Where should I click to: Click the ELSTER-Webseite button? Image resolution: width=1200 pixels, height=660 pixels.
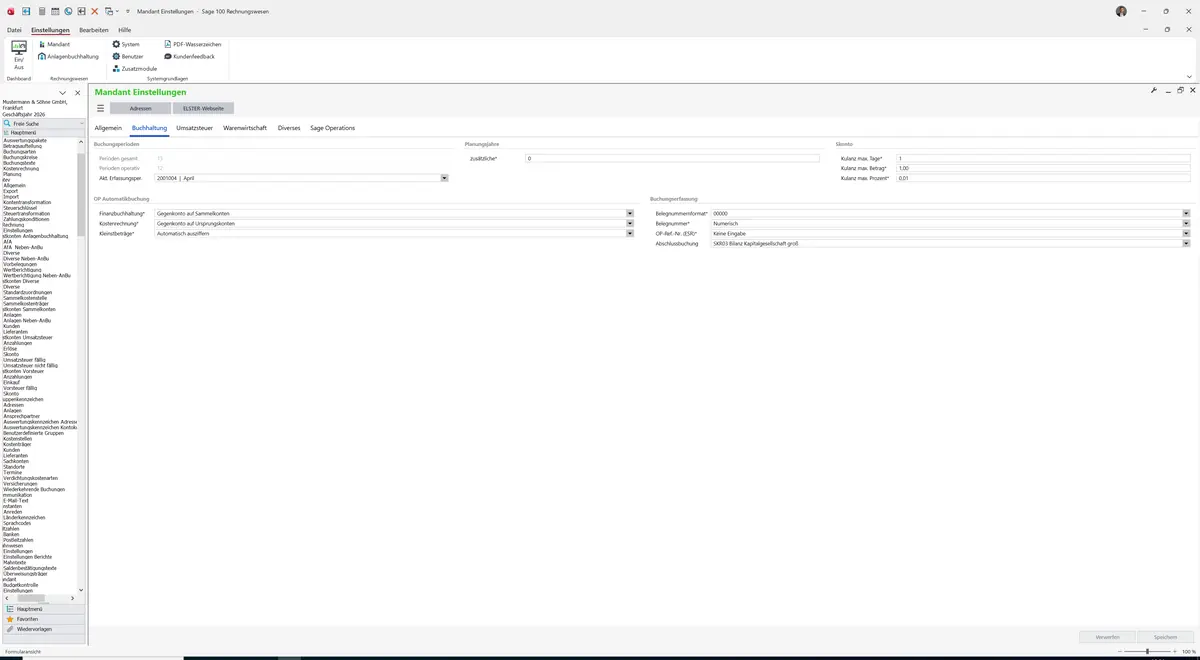[203, 108]
